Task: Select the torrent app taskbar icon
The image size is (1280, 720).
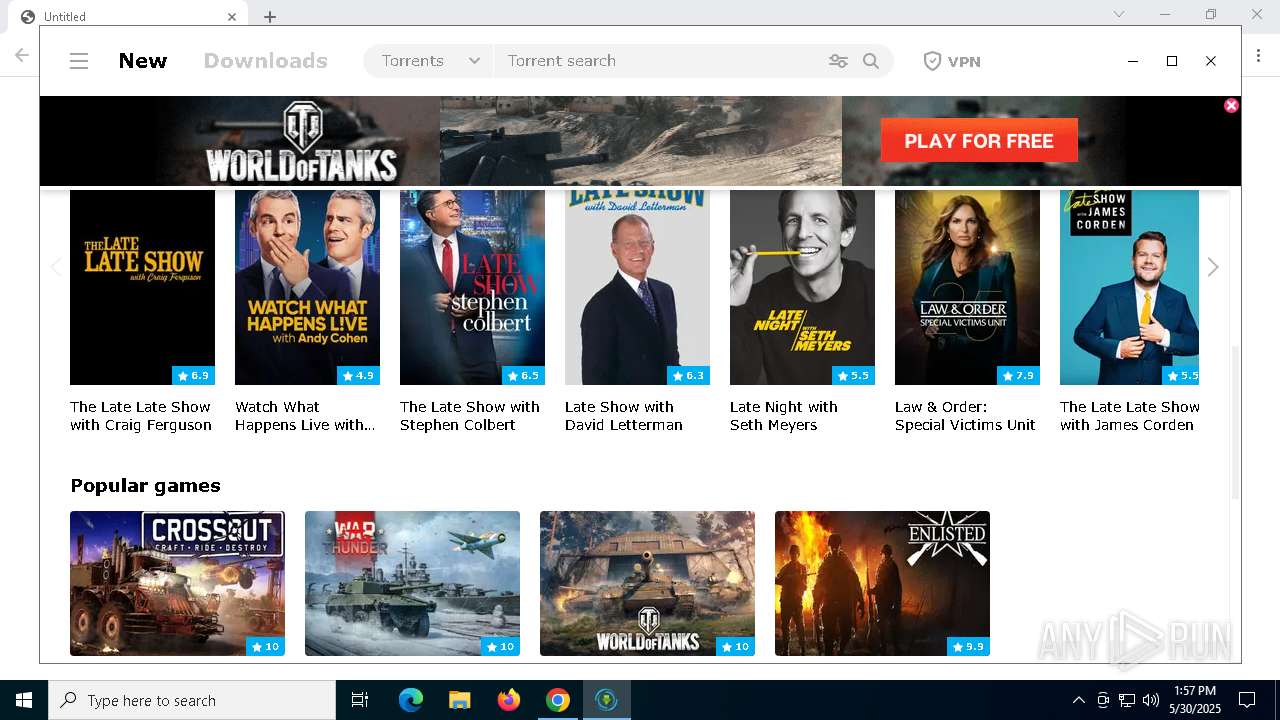Action: tap(606, 700)
